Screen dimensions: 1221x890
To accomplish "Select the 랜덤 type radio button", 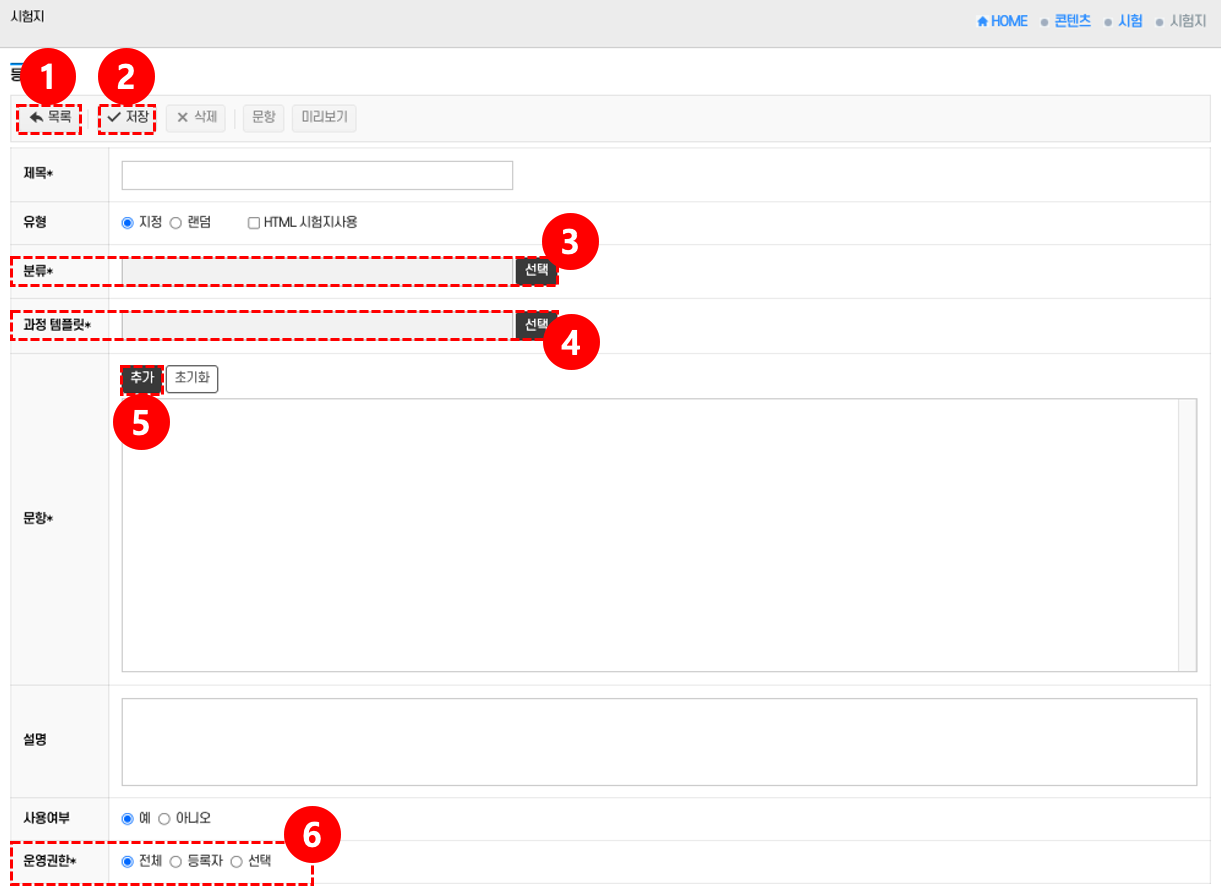I will (x=176, y=223).
